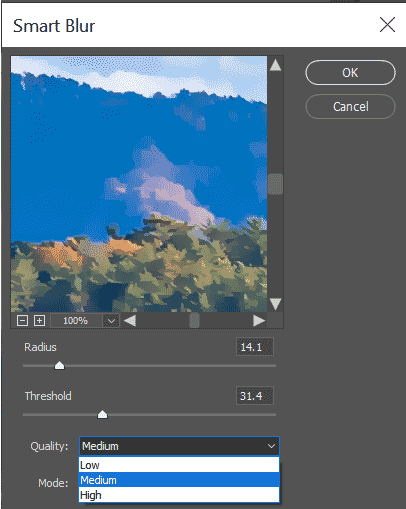406x509 pixels.
Task: Zoom in preview with plus icon
Action: (39, 321)
